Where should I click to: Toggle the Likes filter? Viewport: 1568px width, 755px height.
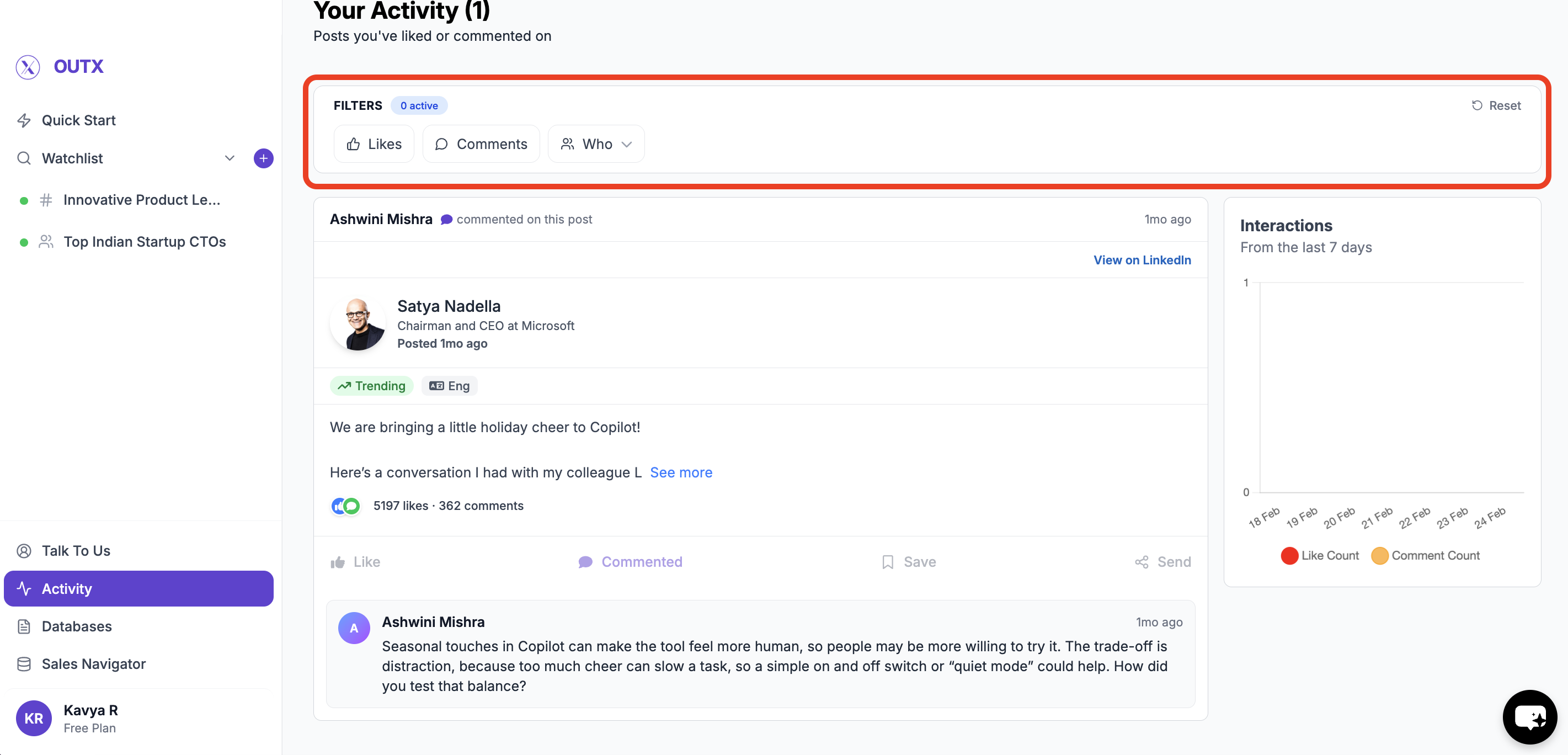click(374, 144)
